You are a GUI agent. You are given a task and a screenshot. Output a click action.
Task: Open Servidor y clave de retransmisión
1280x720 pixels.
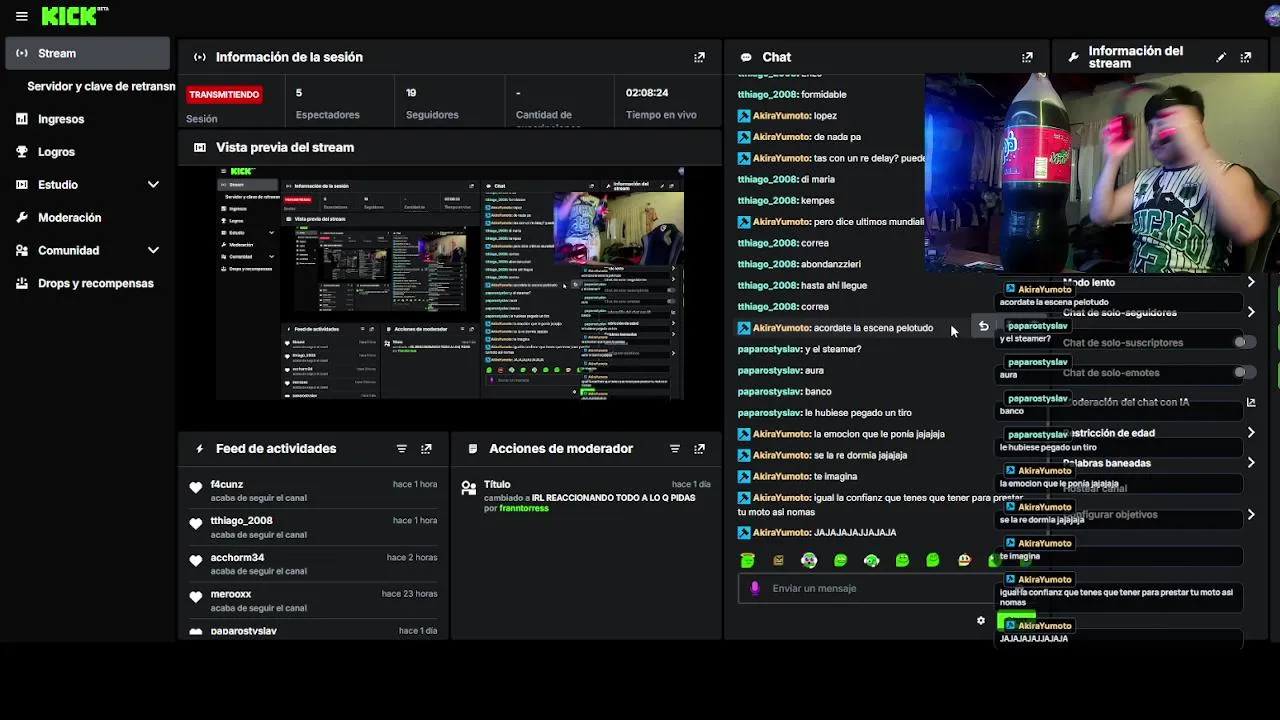(x=101, y=86)
